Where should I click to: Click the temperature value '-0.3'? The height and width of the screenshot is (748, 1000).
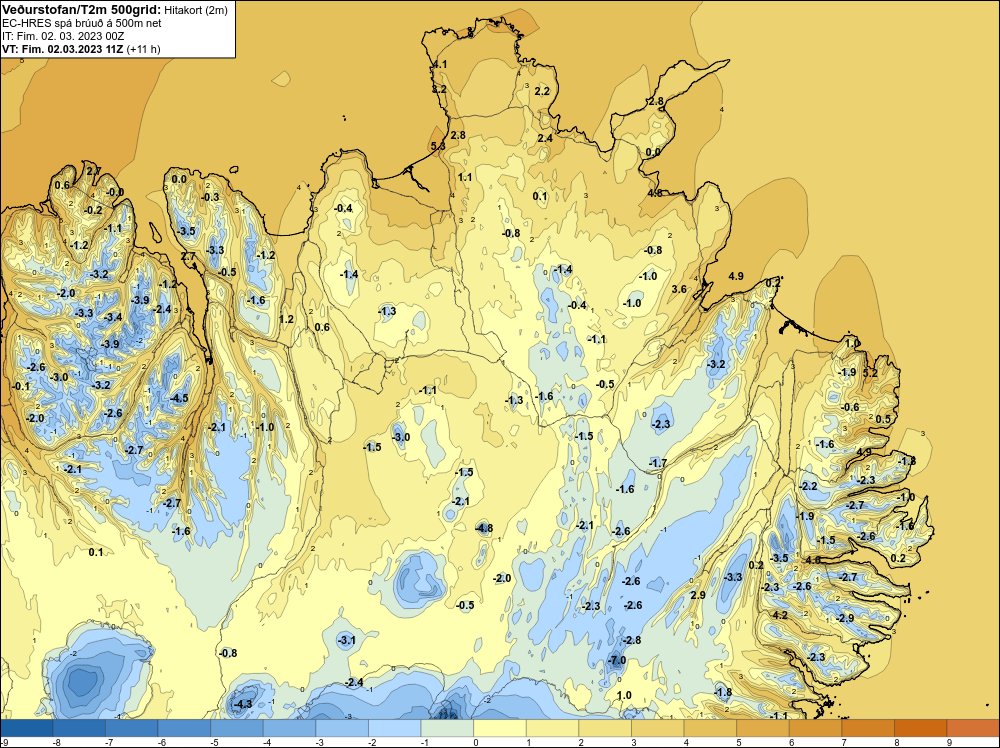tap(210, 197)
